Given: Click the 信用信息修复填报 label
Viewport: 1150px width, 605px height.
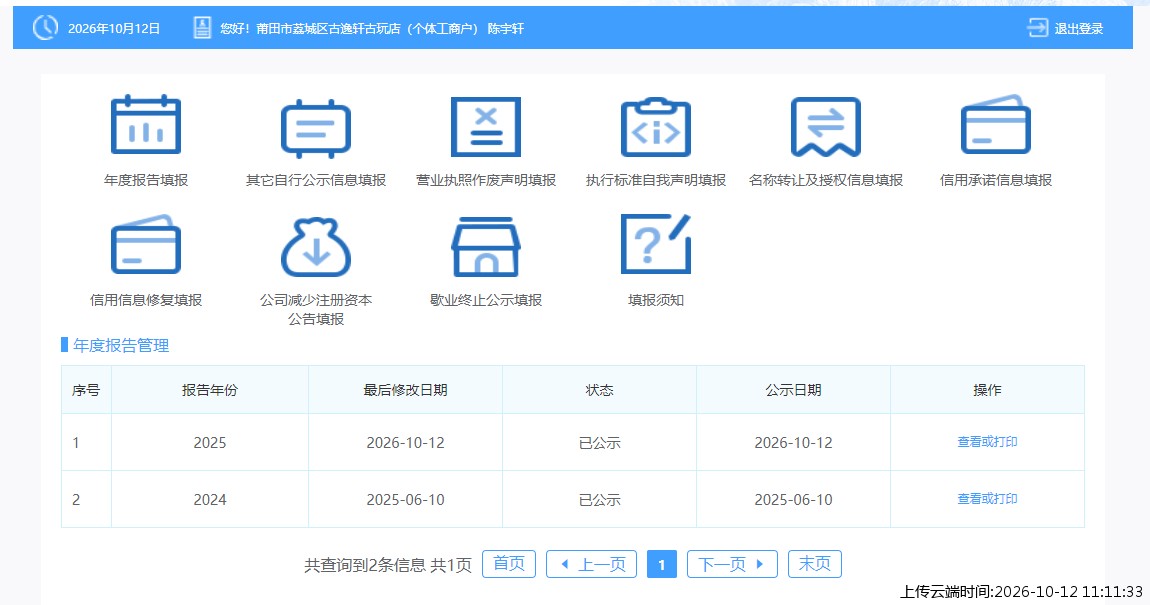Looking at the screenshot, I should pyautogui.click(x=146, y=300).
